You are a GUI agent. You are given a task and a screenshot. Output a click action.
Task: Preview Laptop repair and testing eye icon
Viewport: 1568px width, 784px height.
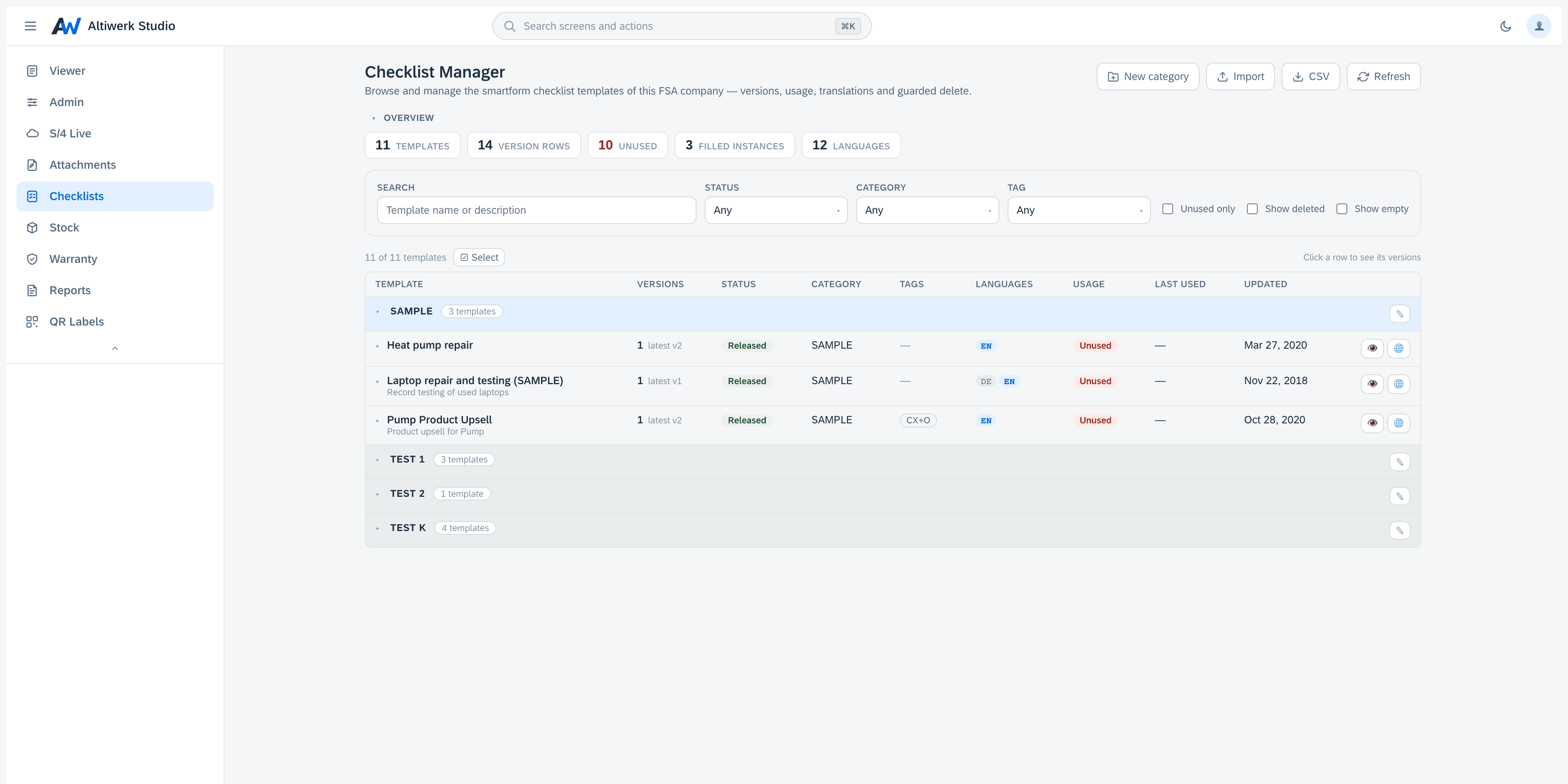(x=1372, y=383)
